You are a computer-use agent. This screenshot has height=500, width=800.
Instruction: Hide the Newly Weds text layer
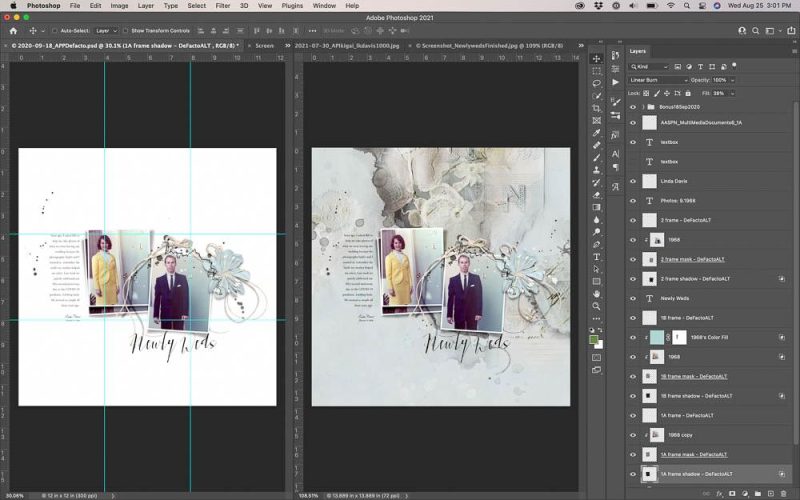pyautogui.click(x=633, y=298)
